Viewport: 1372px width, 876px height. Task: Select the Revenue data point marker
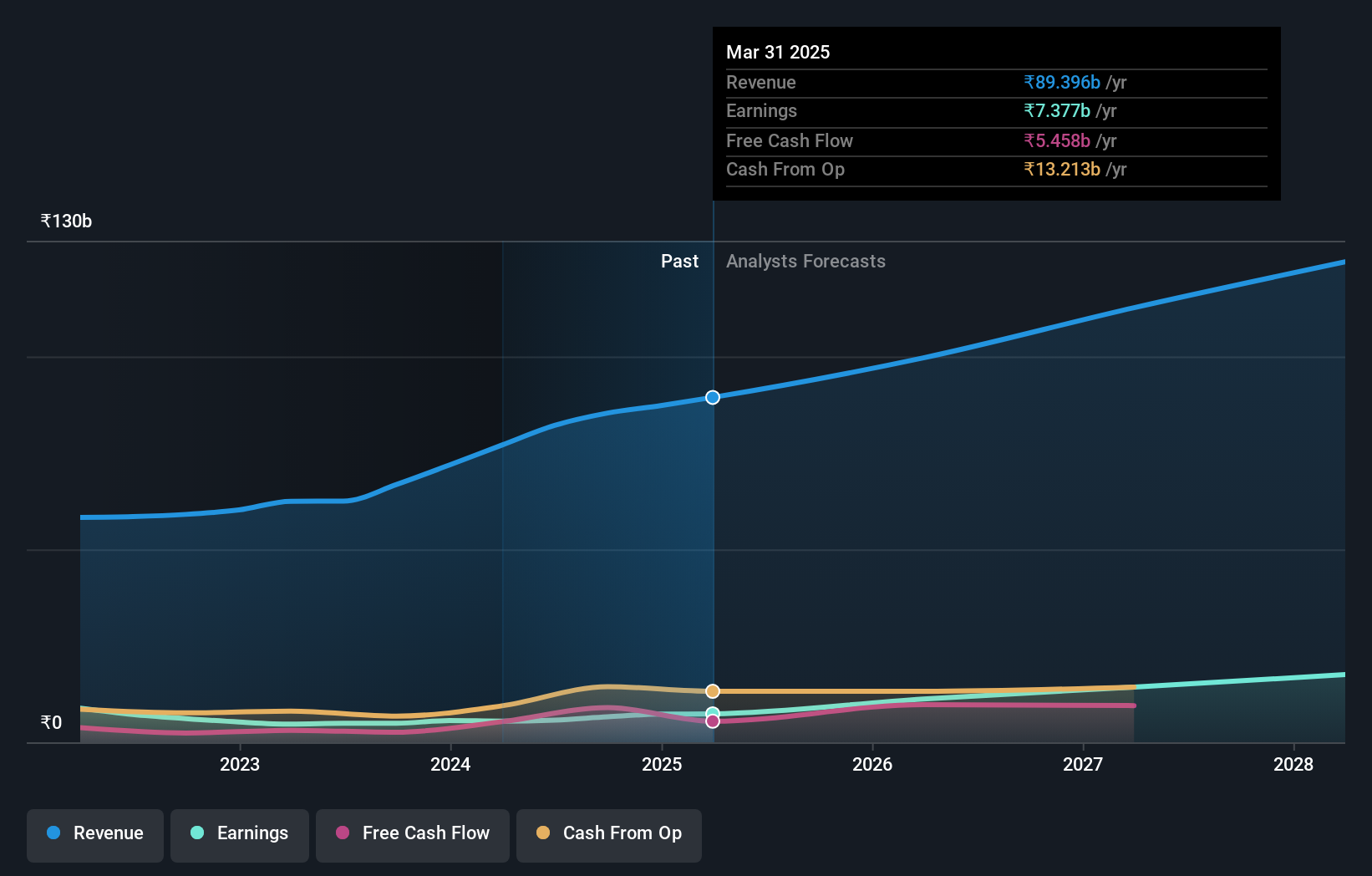pos(712,397)
